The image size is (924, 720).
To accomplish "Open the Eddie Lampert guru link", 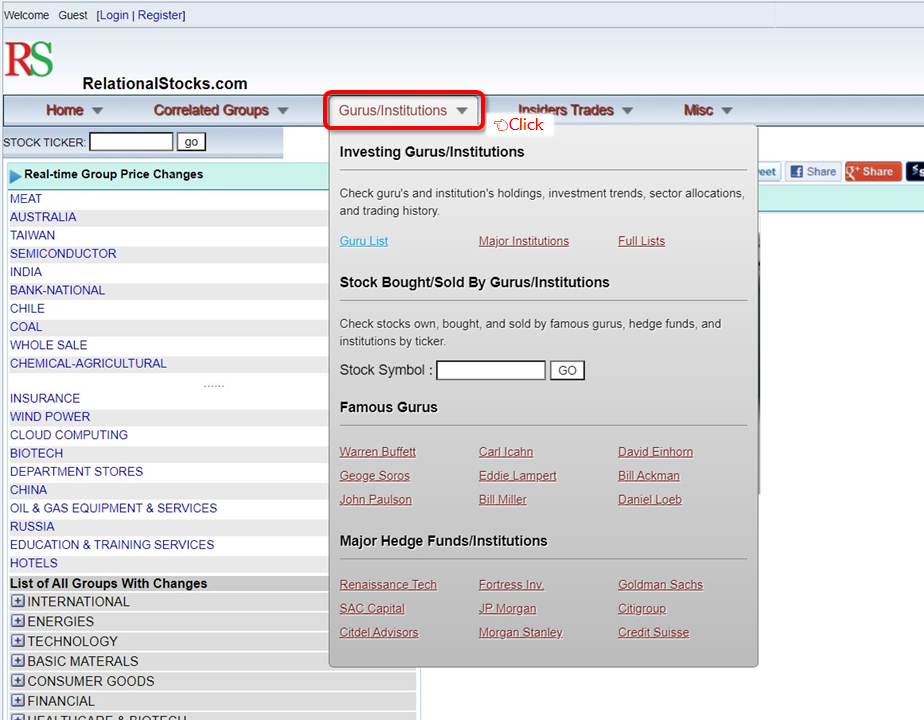I will tap(517, 475).
